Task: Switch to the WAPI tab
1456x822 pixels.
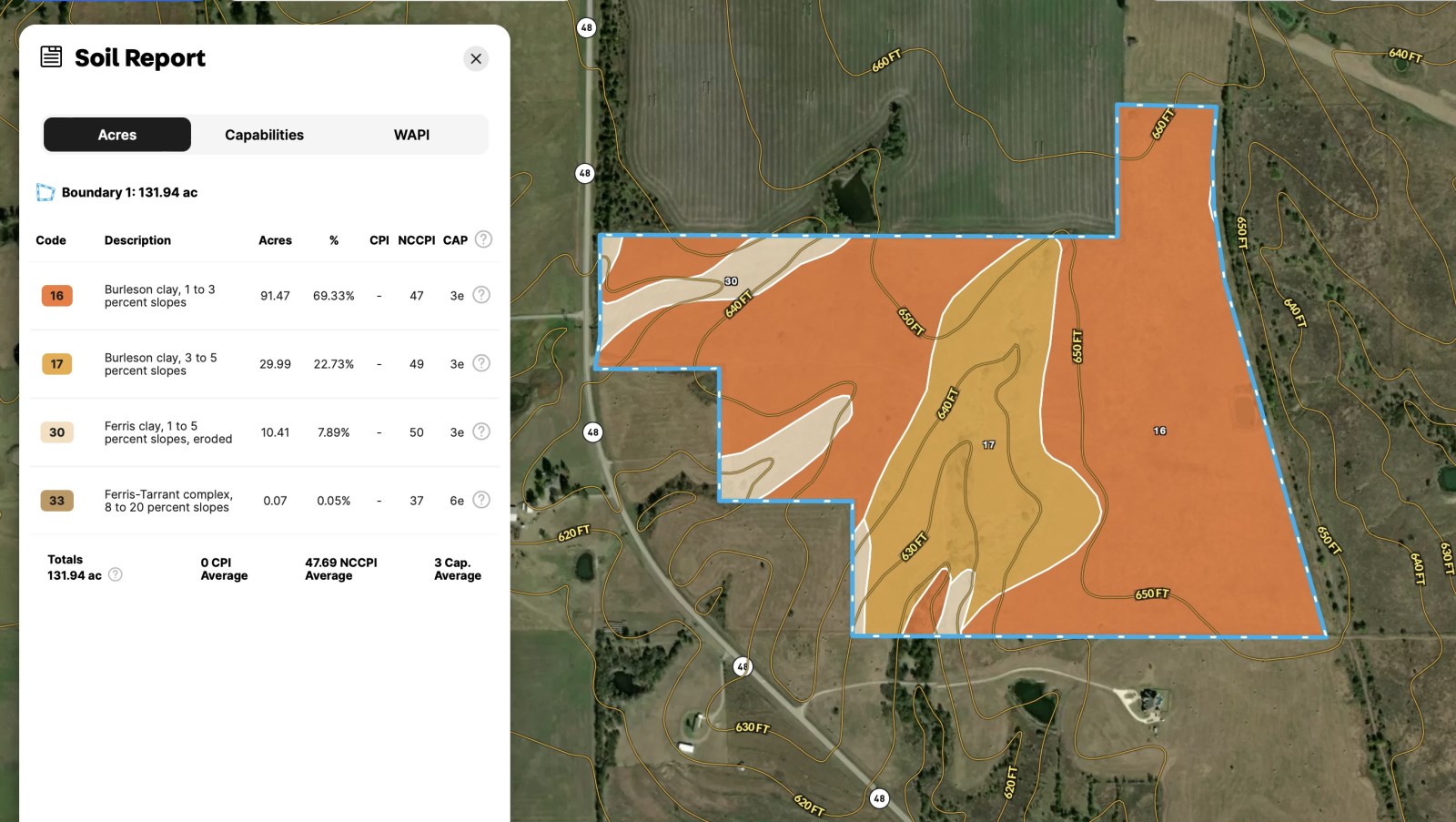Action: pyautogui.click(x=411, y=135)
